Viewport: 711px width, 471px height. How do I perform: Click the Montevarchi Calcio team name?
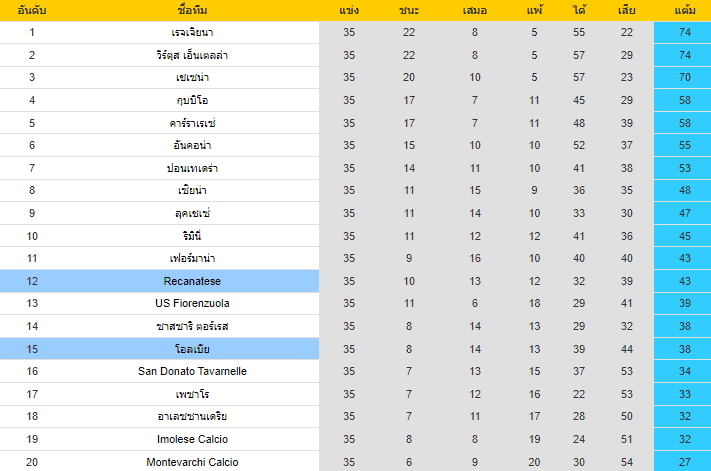point(191,462)
